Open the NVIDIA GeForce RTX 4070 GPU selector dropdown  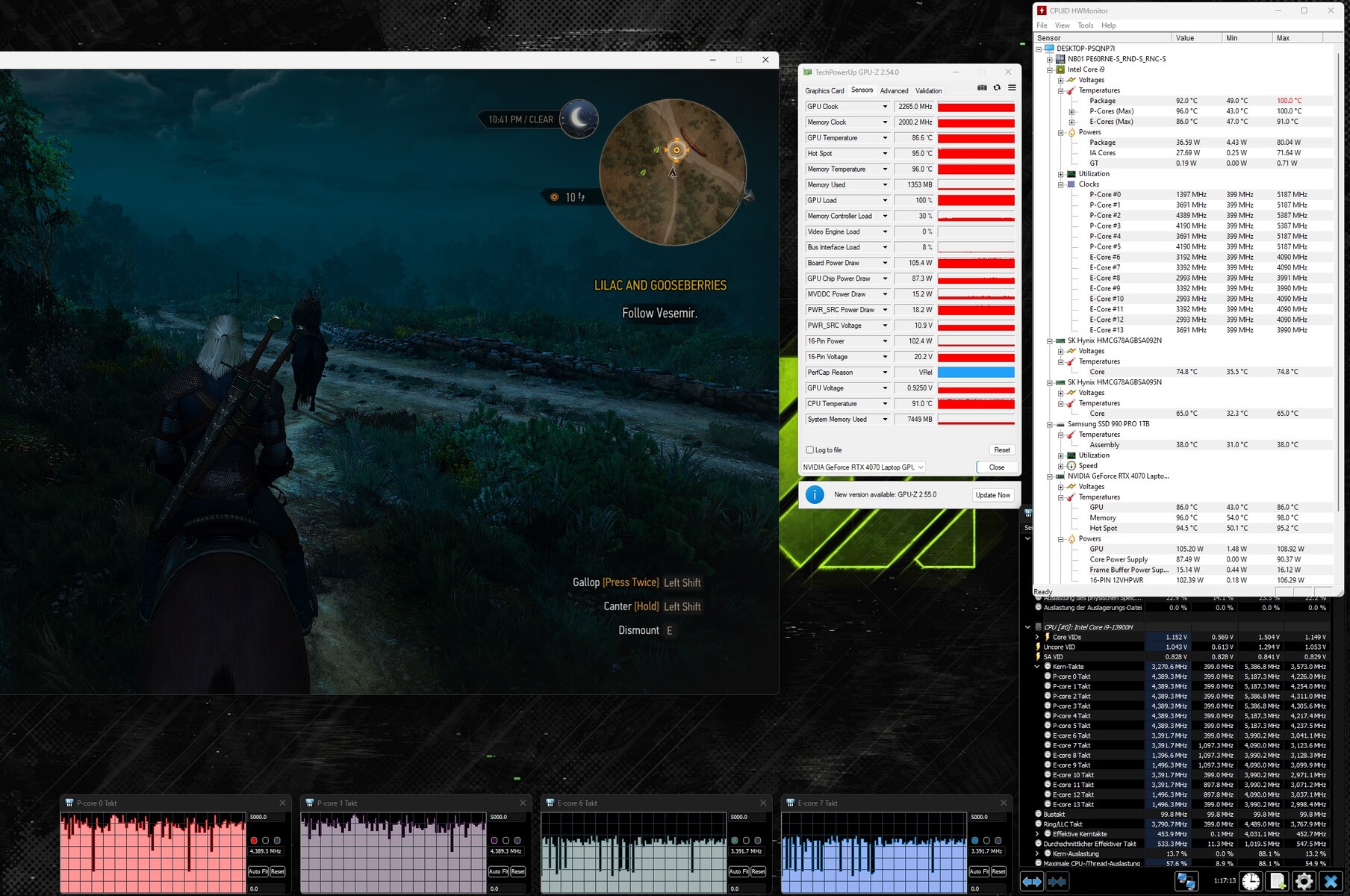click(863, 467)
